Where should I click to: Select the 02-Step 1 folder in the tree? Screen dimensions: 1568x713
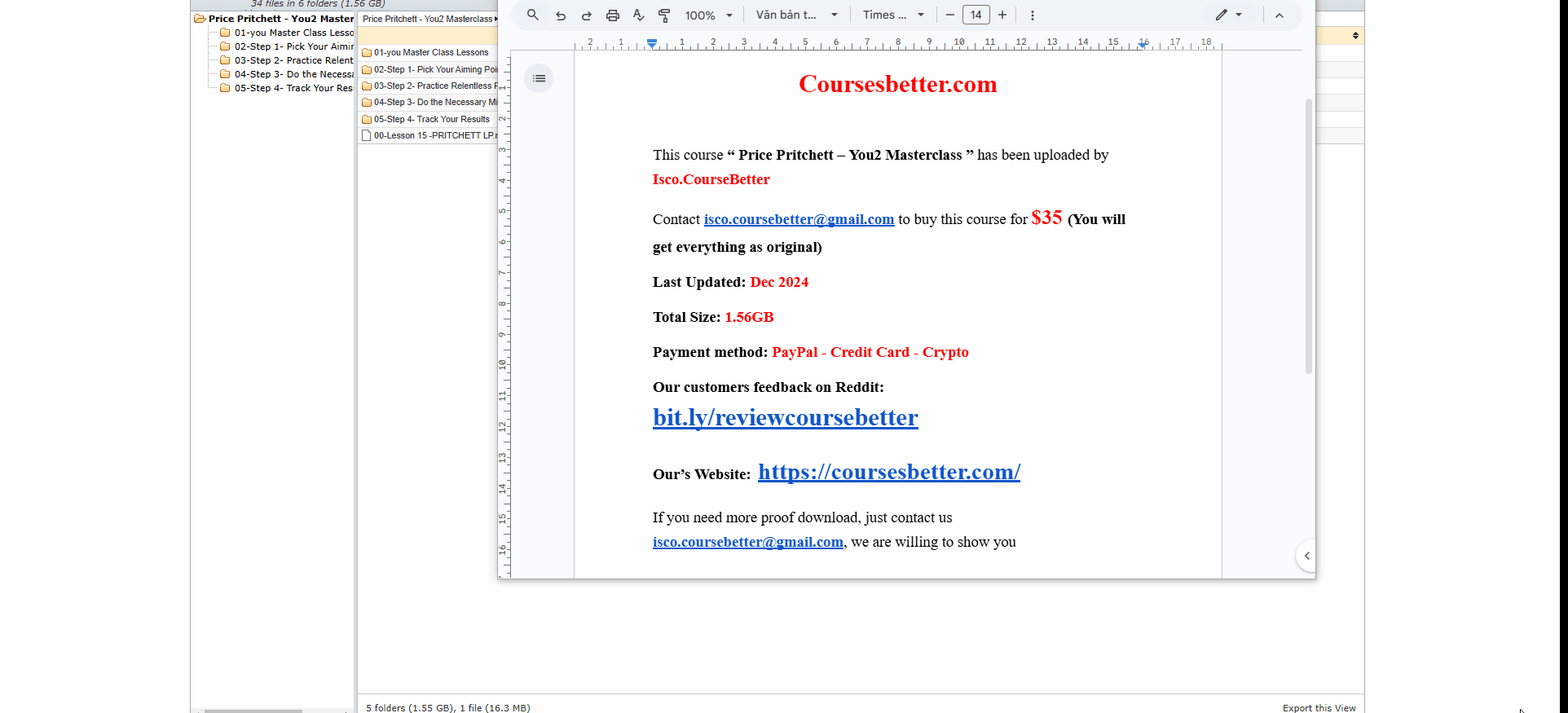(x=293, y=46)
